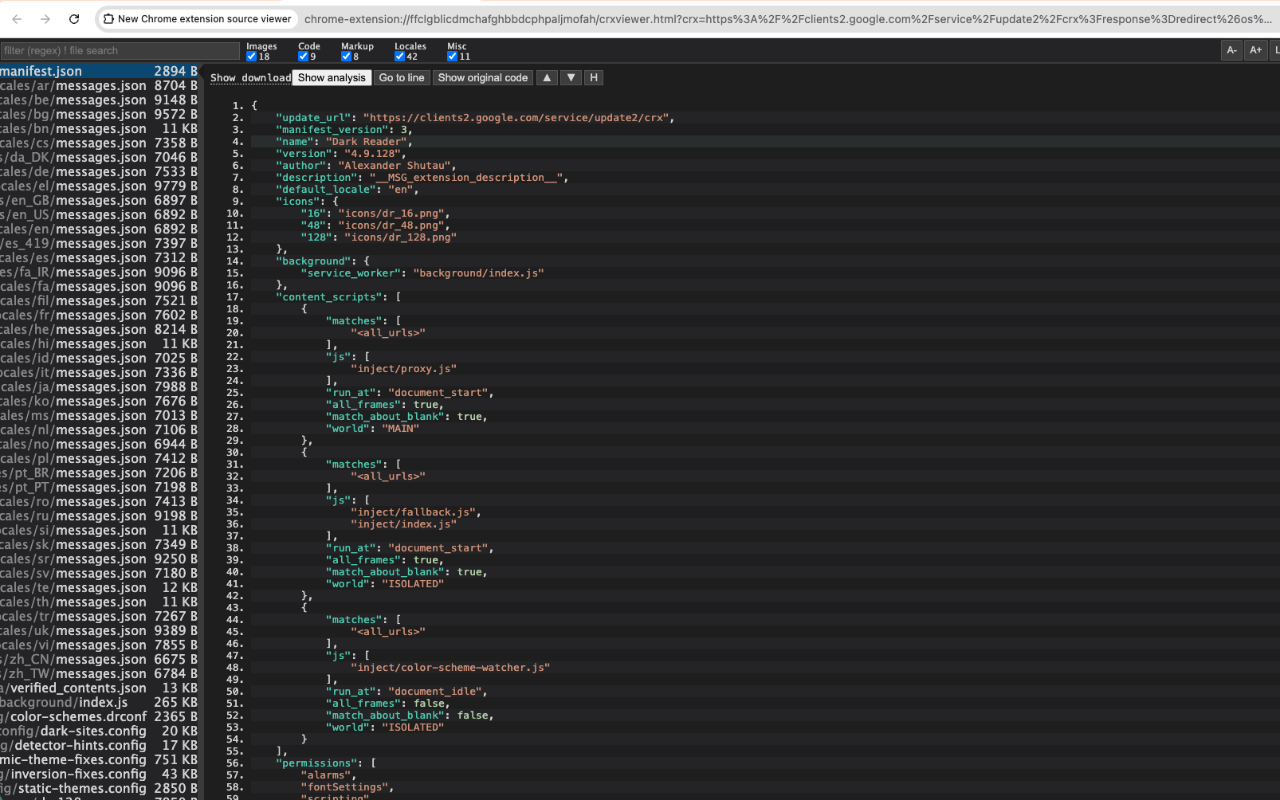Click the "background/index.js" service worker string
Screen dimensions: 1280x800
479,273
